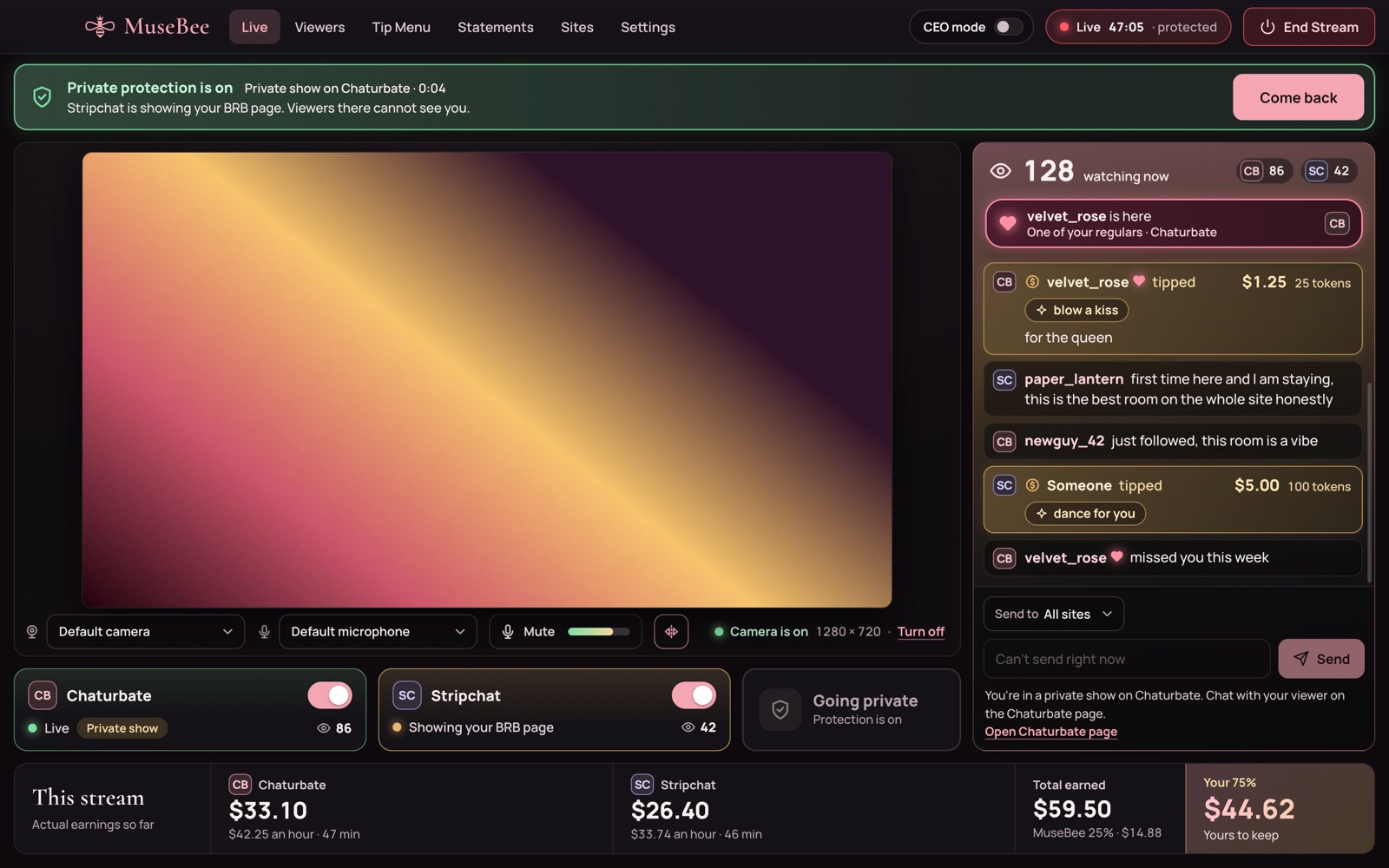The height and width of the screenshot is (868, 1389).
Task: Click the CB badge beside newguy_42's message
Action: [x=1004, y=442]
